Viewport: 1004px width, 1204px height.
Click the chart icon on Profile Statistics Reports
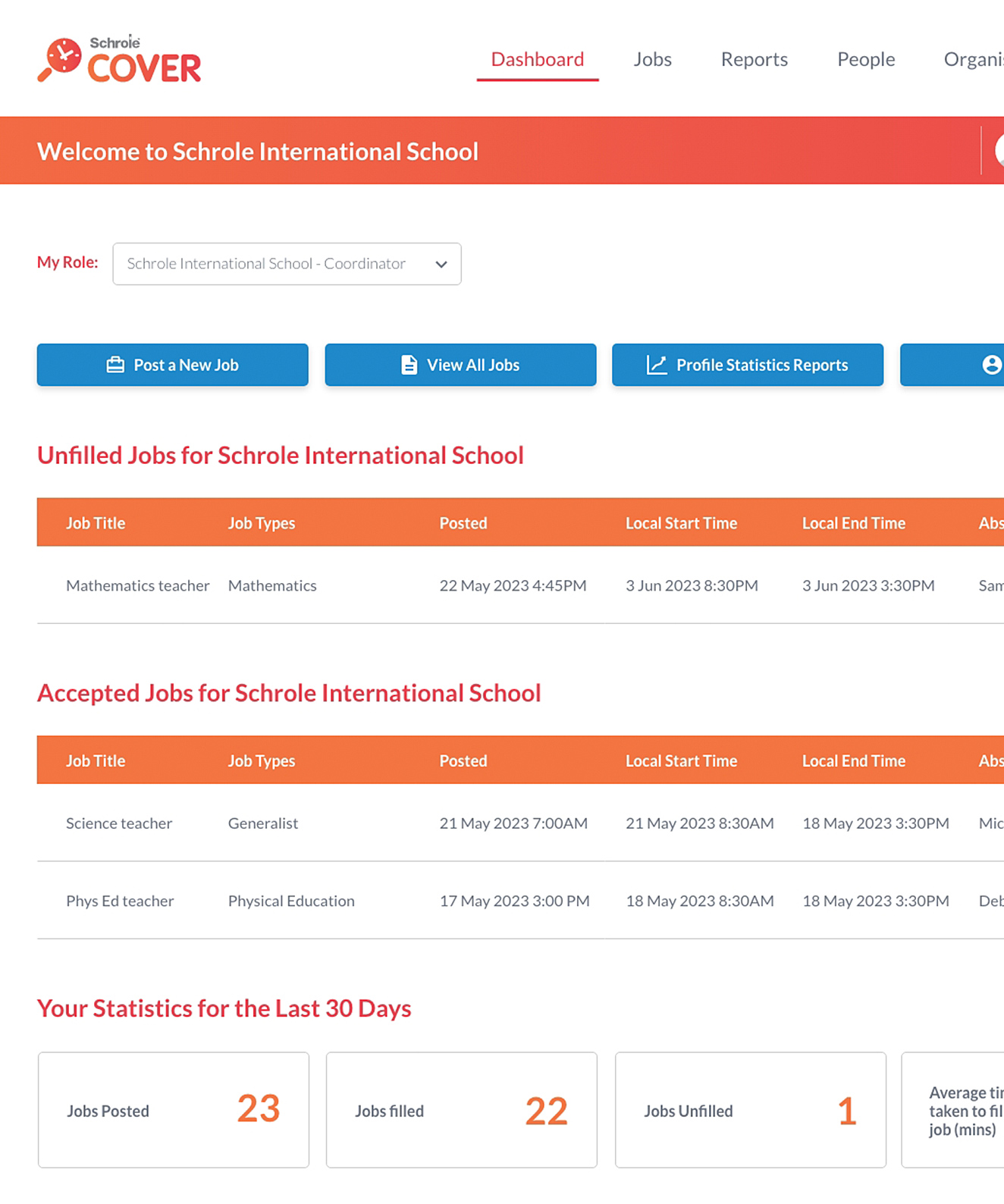[656, 365]
